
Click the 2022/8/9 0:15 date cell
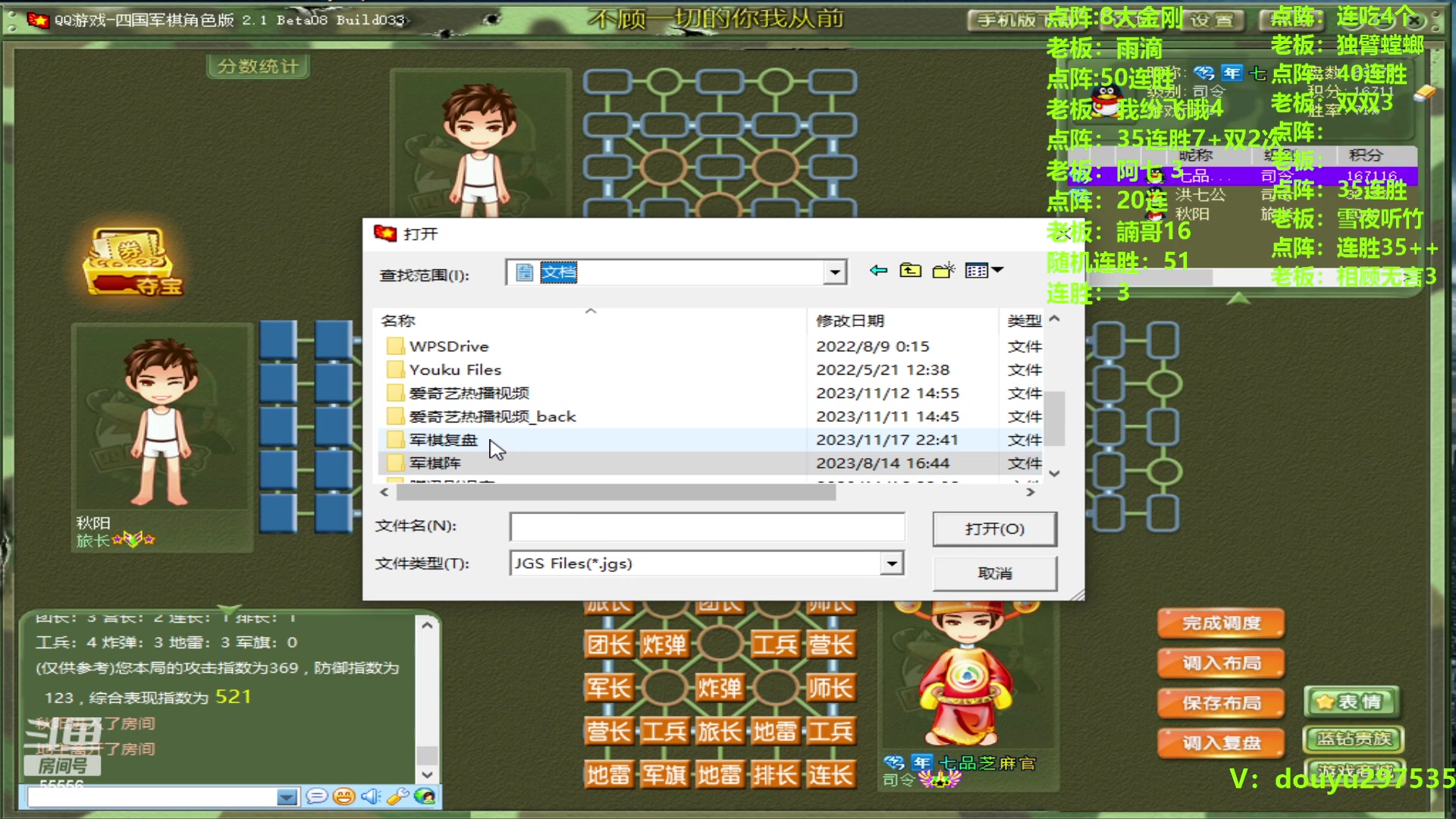[872, 347]
